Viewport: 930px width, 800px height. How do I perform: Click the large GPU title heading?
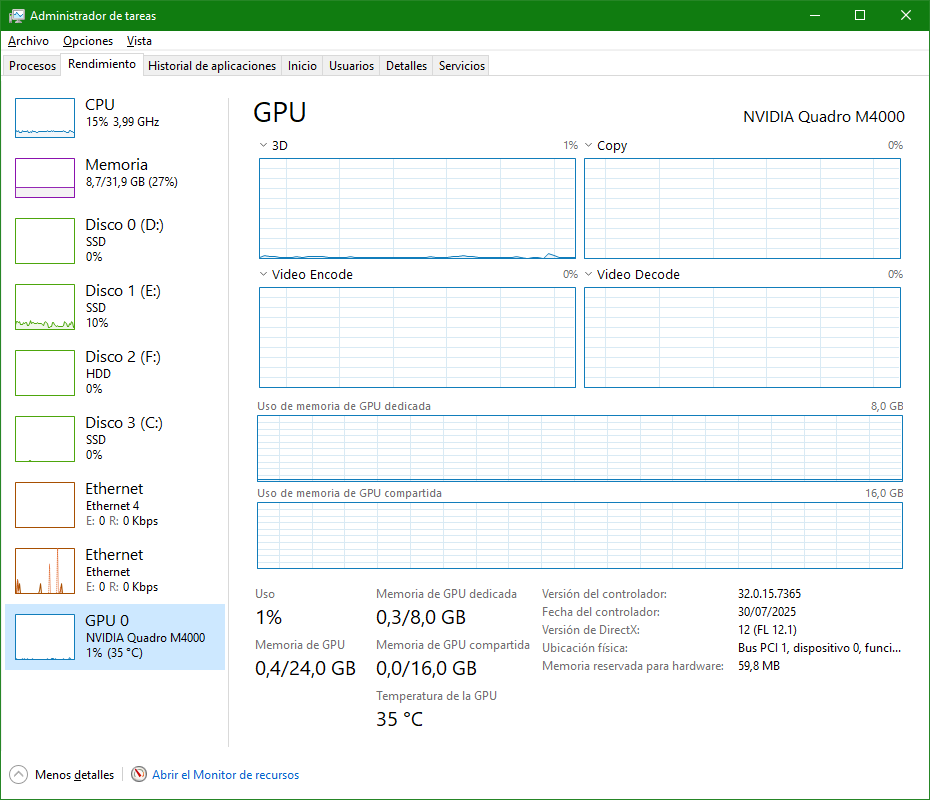coord(279,113)
